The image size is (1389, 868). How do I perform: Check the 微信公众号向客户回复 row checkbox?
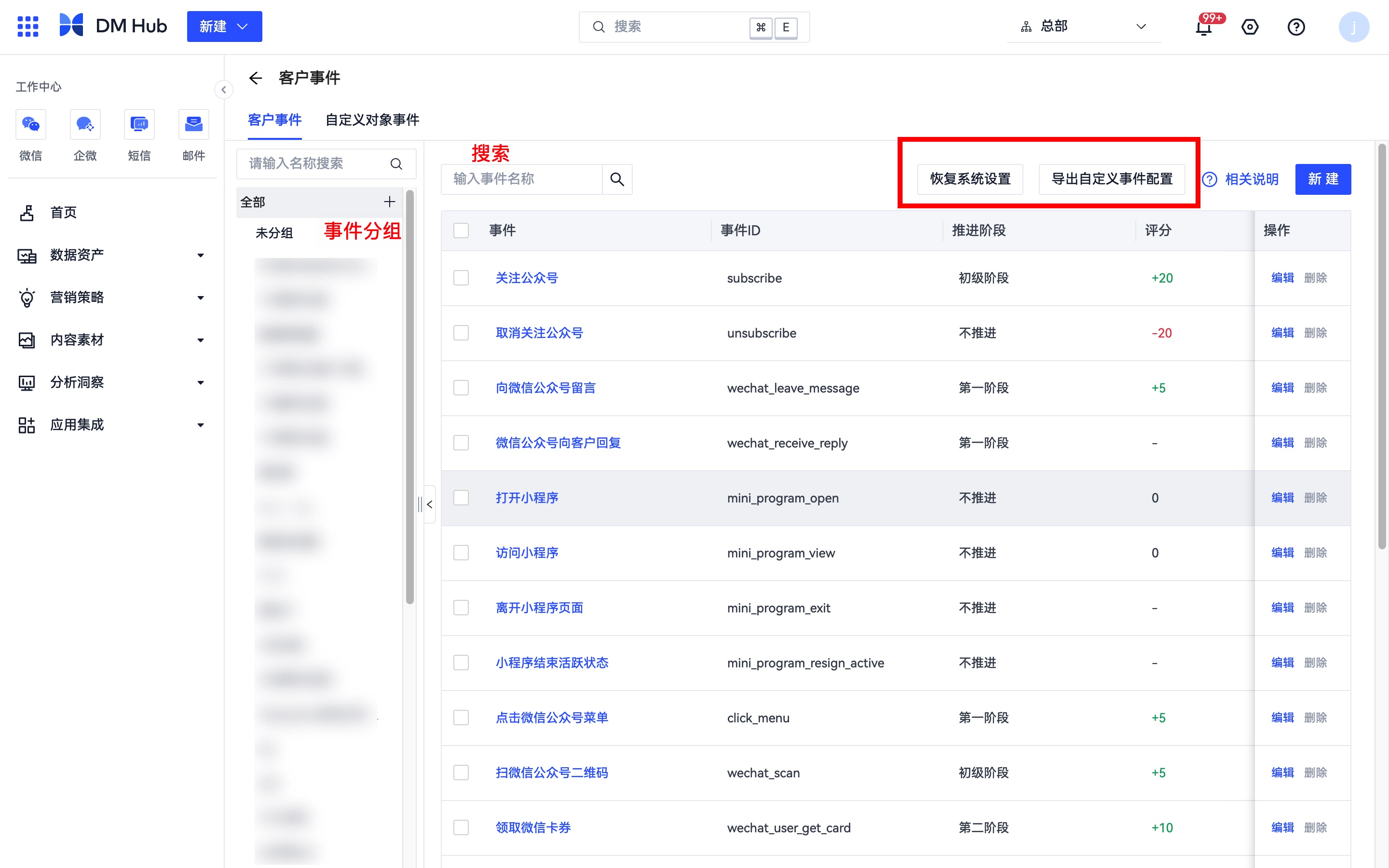461,443
